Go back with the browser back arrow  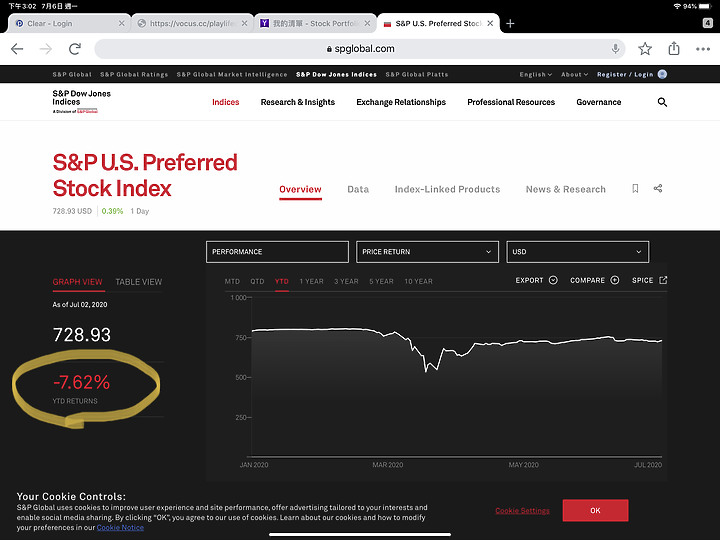tap(17, 49)
